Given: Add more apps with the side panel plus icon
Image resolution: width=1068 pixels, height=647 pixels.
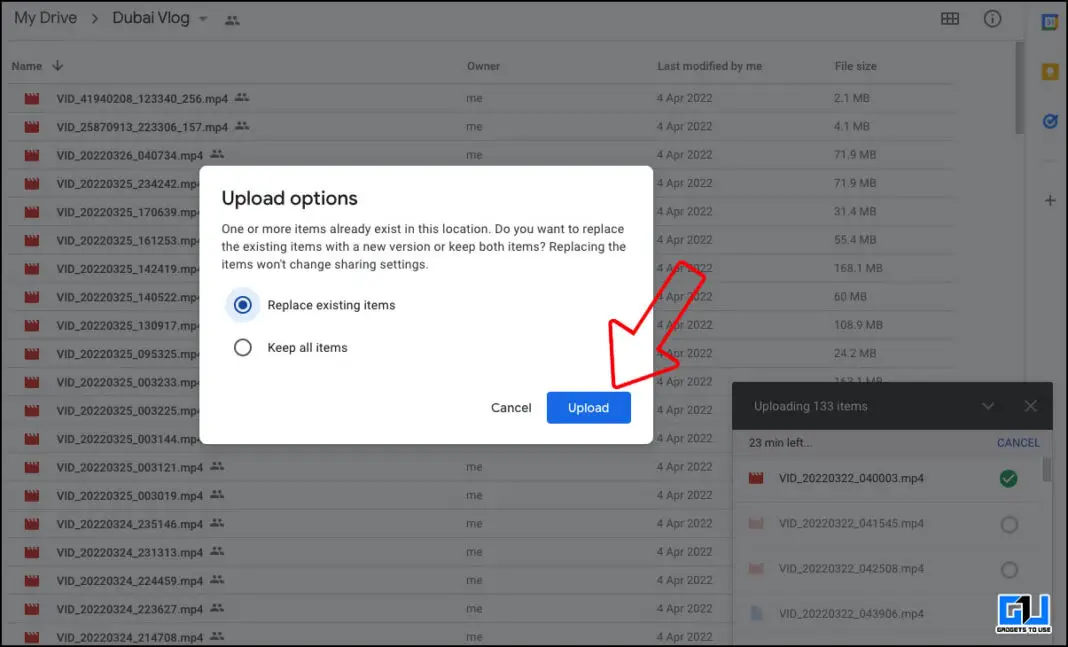Looking at the screenshot, I should (x=1050, y=199).
